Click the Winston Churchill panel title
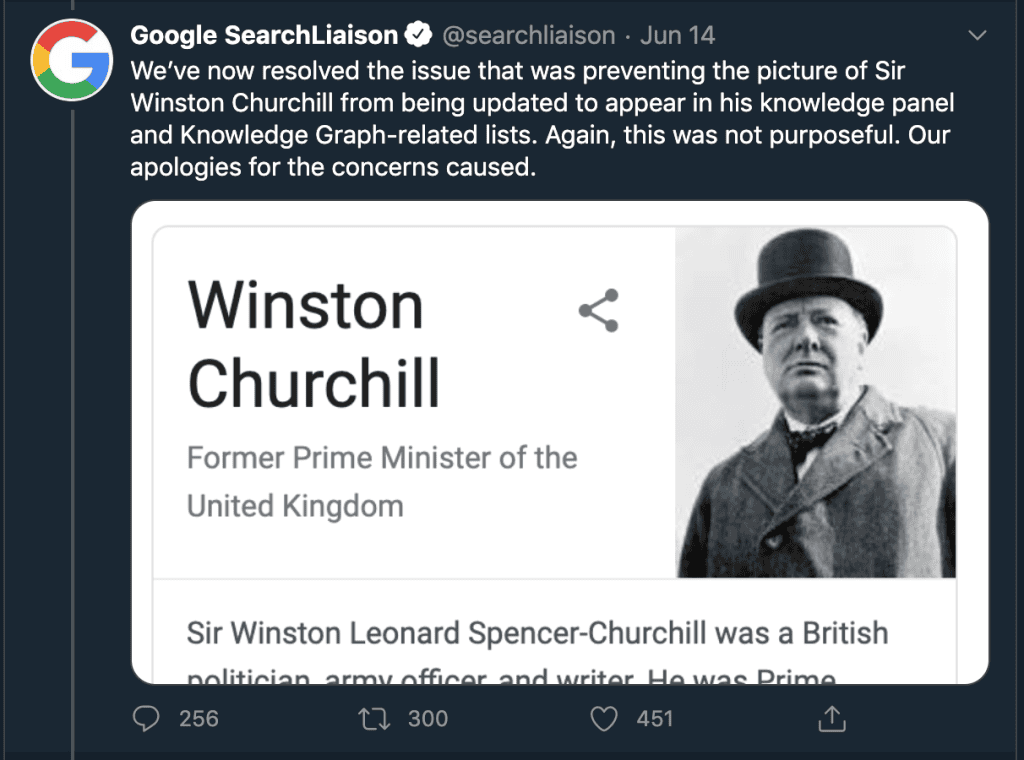Screen dimensions: 1024x760 tap(314, 343)
